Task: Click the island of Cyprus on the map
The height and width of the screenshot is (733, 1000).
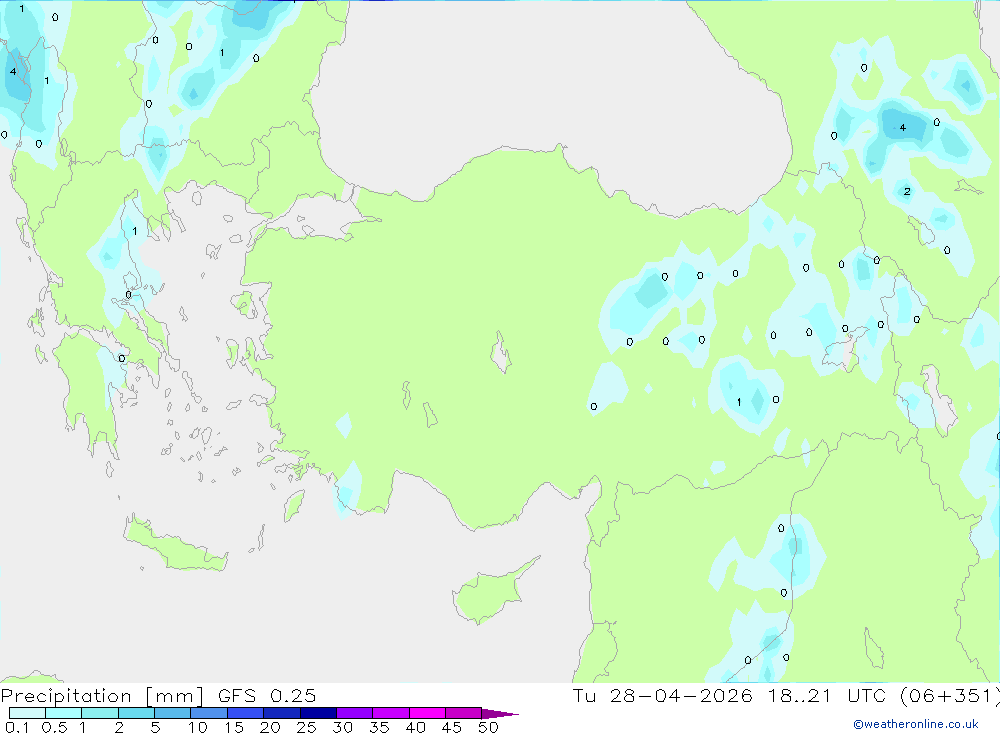Action: coord(491,593)
